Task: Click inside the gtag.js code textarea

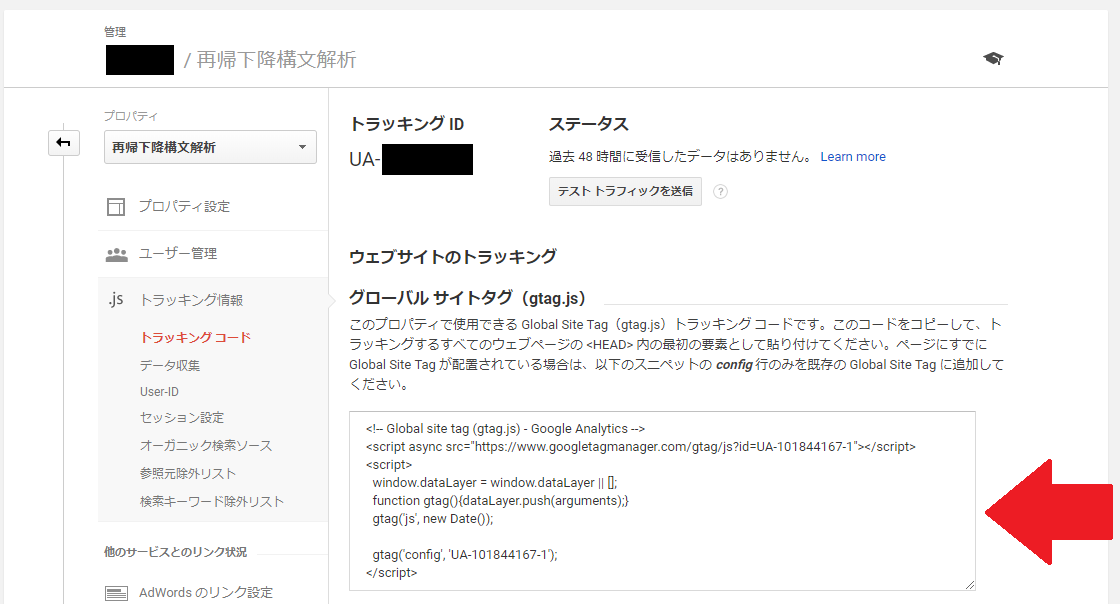Action: pyautogui.click(x=662, y=501)
